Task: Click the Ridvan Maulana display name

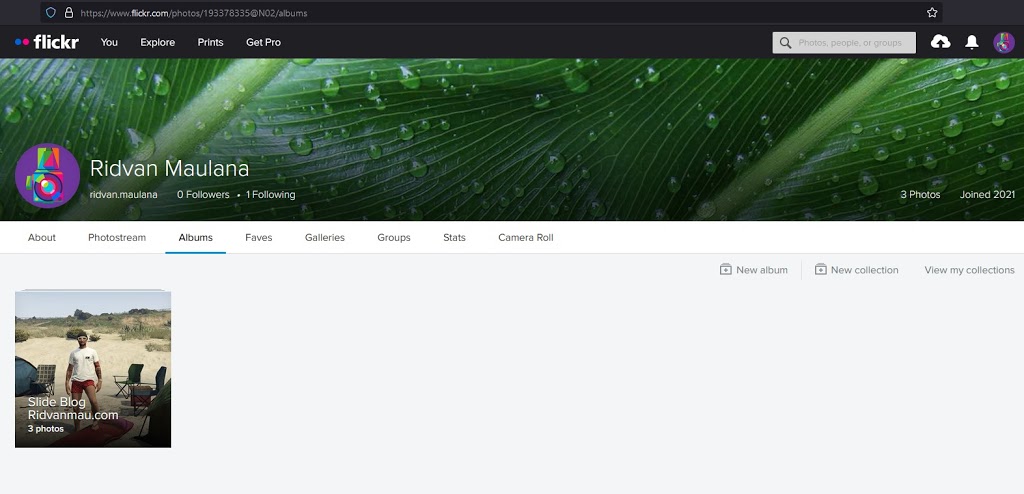Action: [170, 169]
